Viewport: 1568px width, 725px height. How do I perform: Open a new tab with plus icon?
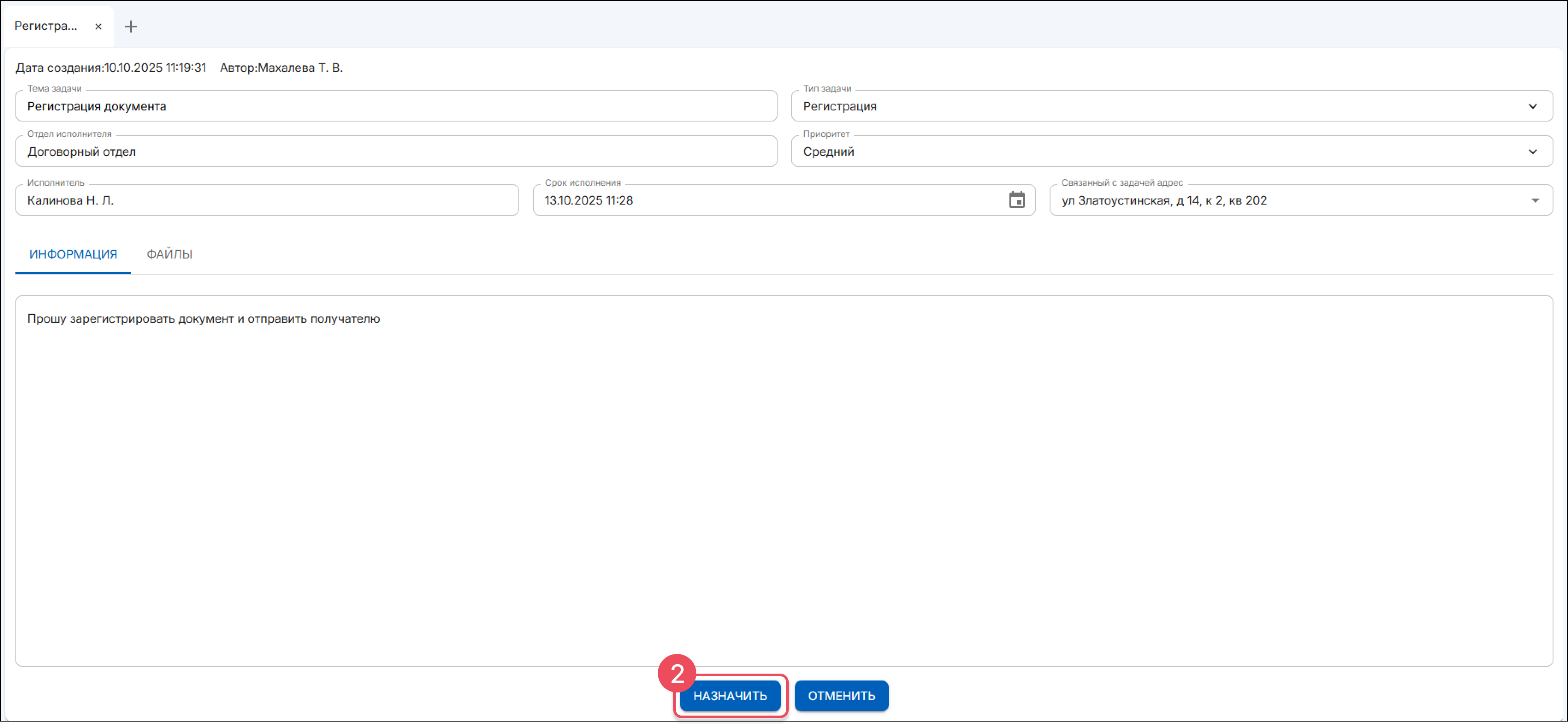click(130, 26)
